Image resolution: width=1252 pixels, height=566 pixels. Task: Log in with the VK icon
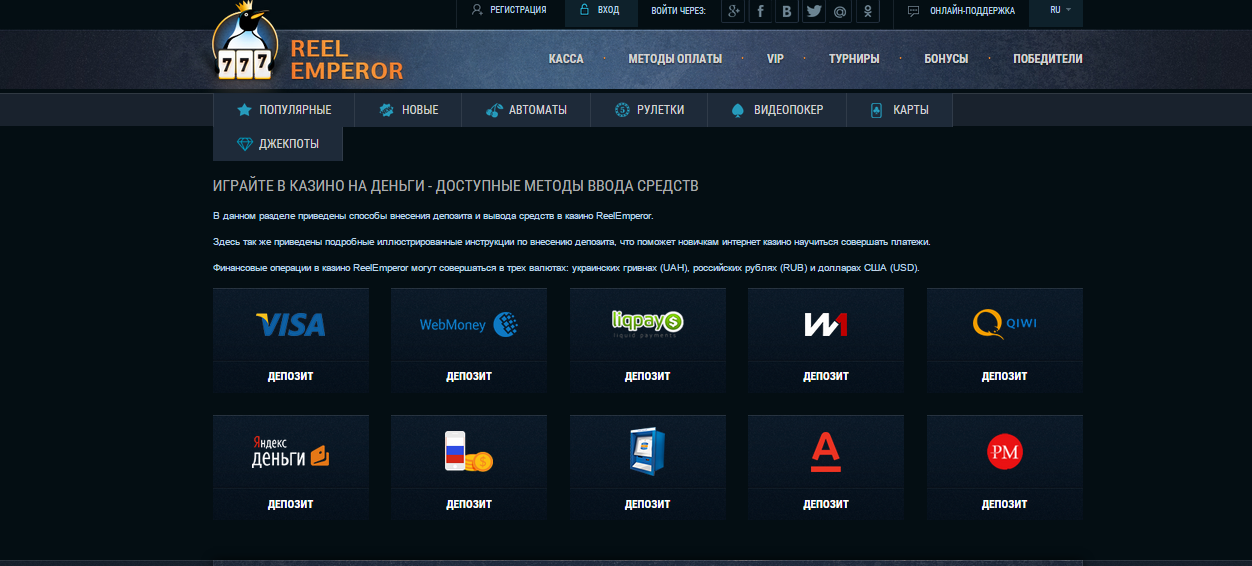788,11
